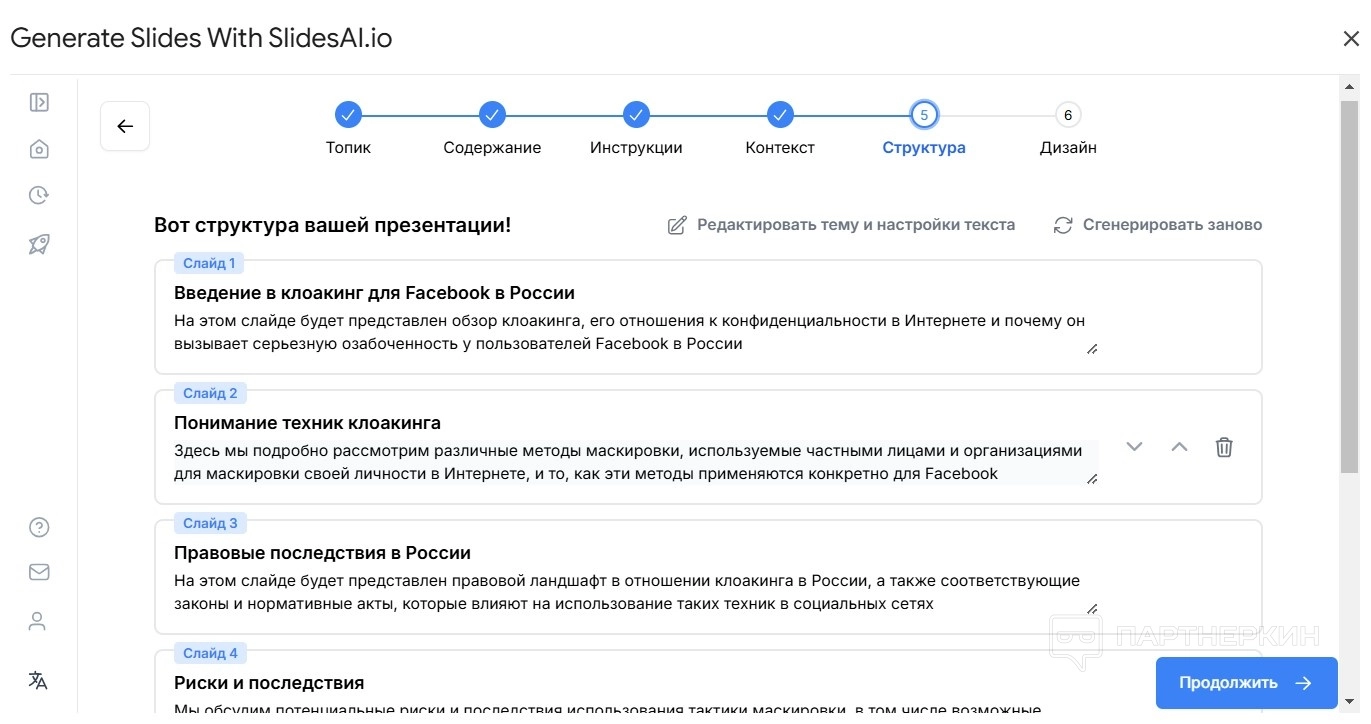Close the SlidesAI.io dialog
Viewport: 1371px width, 724px height.
click(1350, 39)
